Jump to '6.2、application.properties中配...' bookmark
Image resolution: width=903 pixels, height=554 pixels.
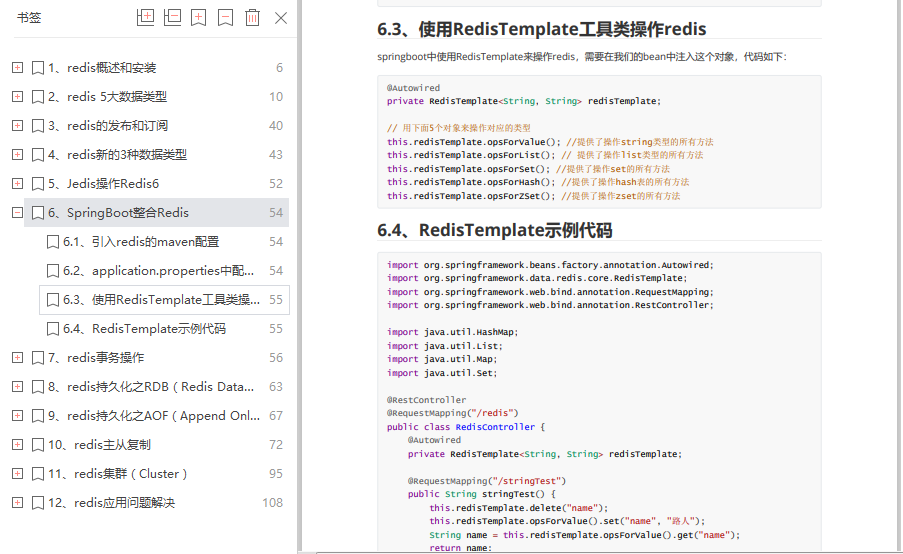click(158, 271)
